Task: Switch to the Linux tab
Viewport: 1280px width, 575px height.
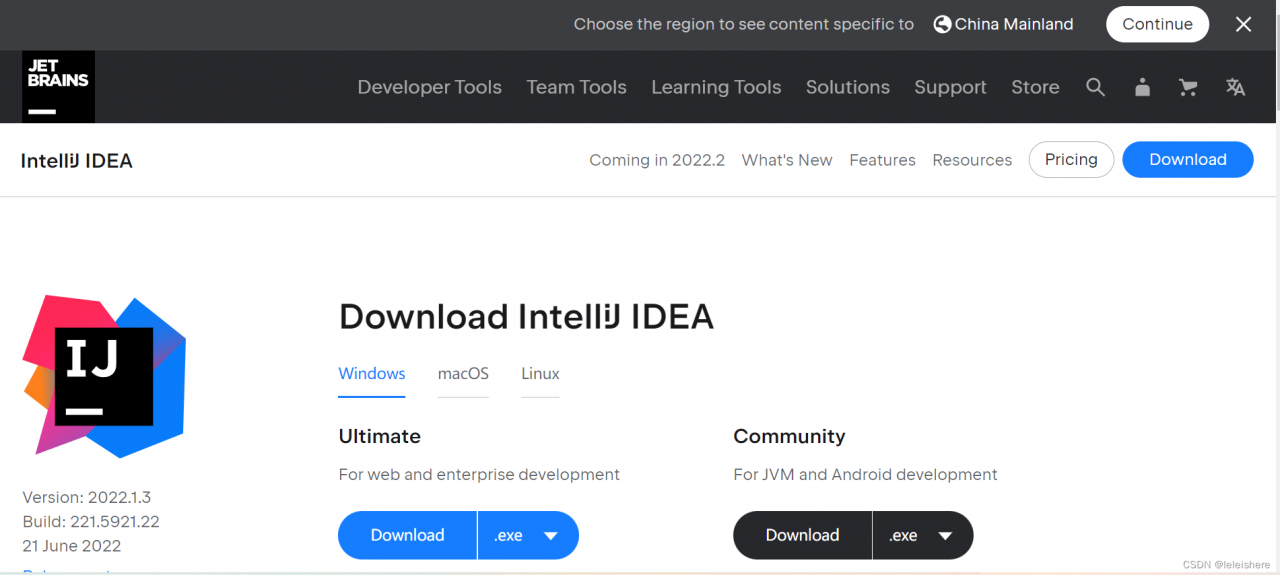Action: click(x=540, y=374)
